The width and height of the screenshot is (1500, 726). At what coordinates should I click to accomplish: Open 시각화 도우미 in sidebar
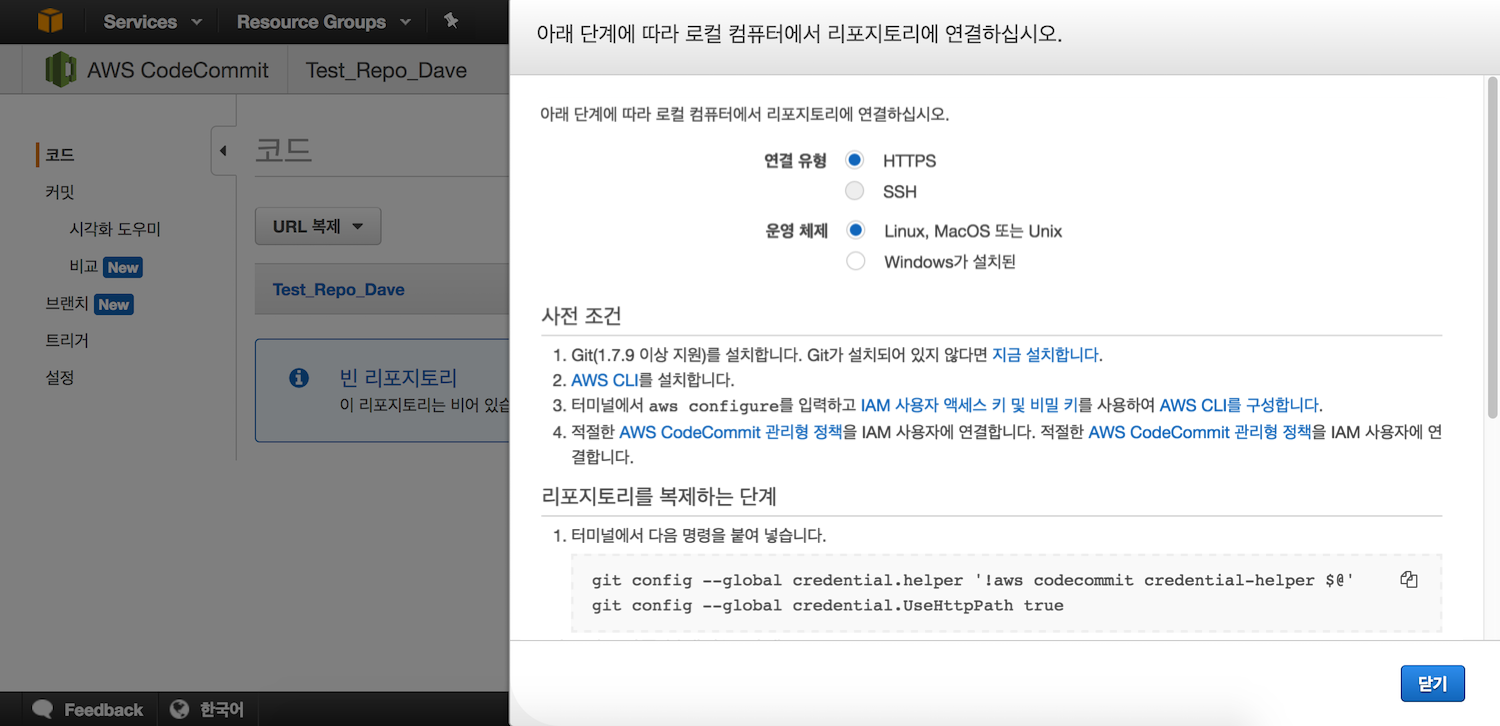coord(115,229)
